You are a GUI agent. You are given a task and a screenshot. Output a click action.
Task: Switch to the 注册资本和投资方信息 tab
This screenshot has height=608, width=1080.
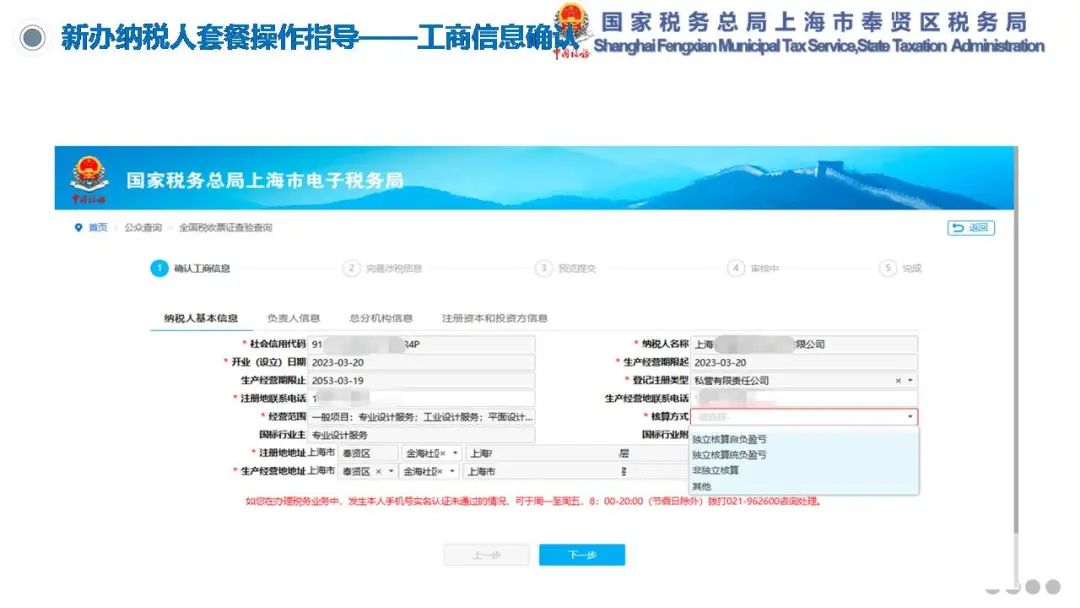[x=495, y=318]
